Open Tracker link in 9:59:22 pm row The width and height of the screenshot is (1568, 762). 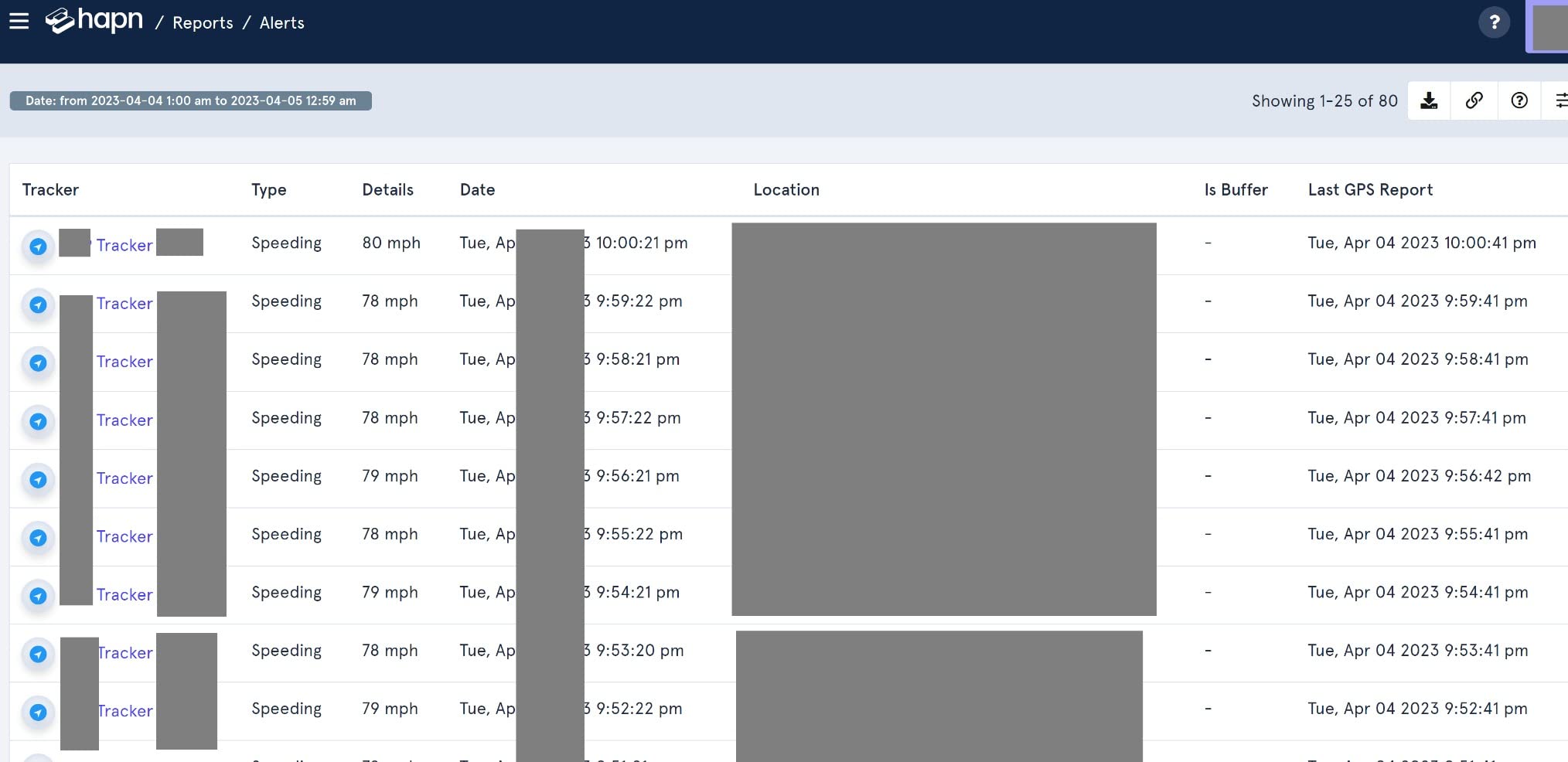coord(124,304)
